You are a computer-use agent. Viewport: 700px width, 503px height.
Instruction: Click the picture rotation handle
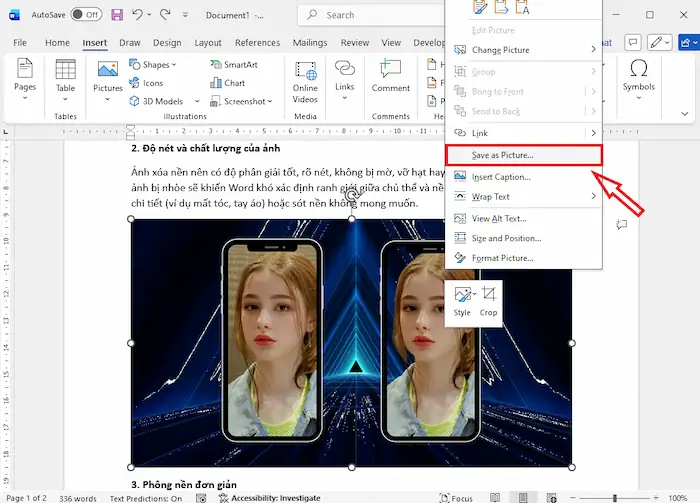coord(352,195)
